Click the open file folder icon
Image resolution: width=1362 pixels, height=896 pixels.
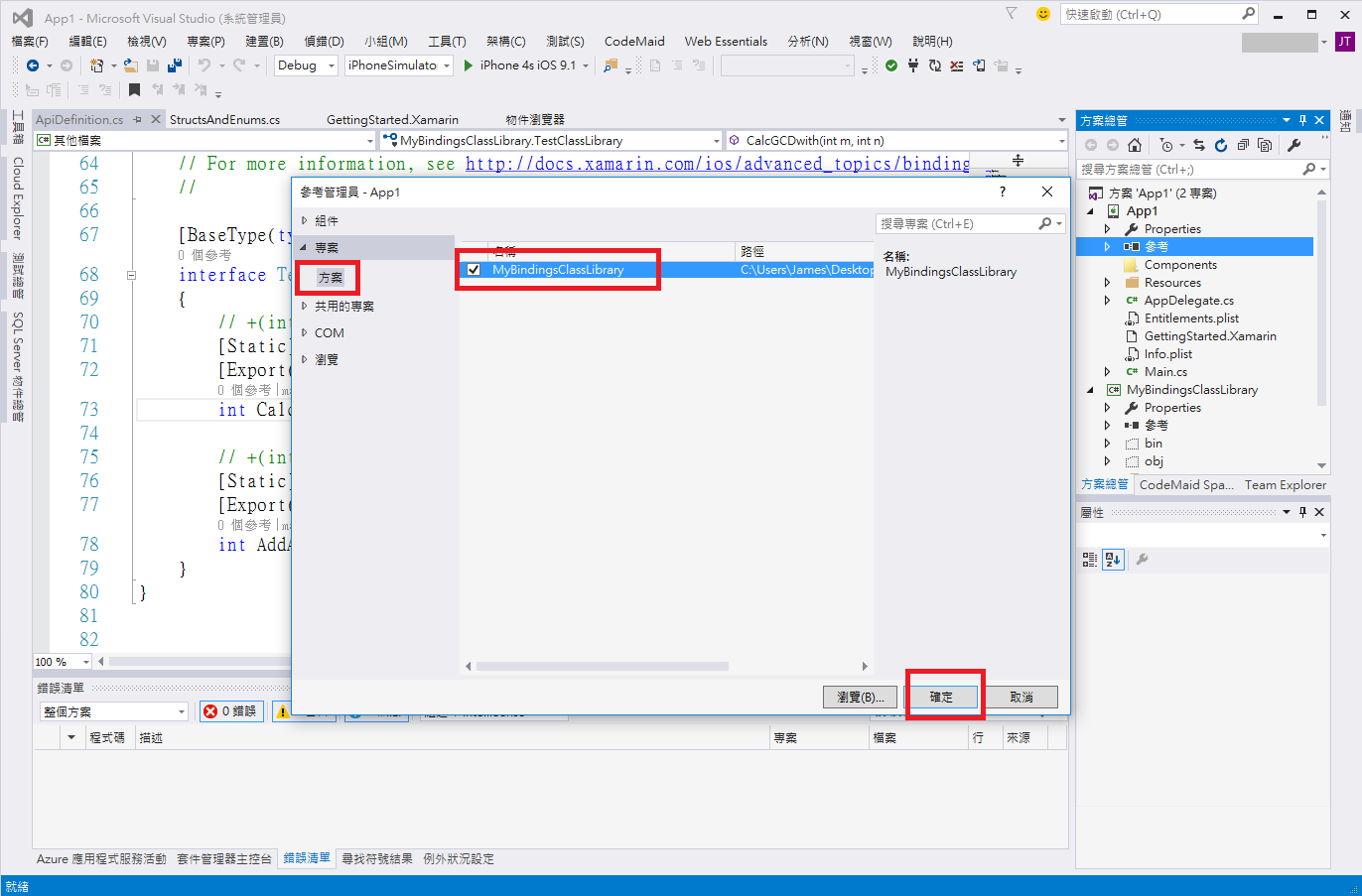point(131,65)
